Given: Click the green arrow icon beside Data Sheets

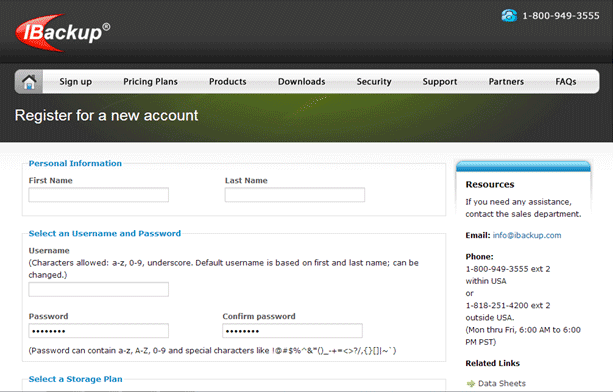Looking at the screenshot, I should pyautogui.click(x=471, y=383).
